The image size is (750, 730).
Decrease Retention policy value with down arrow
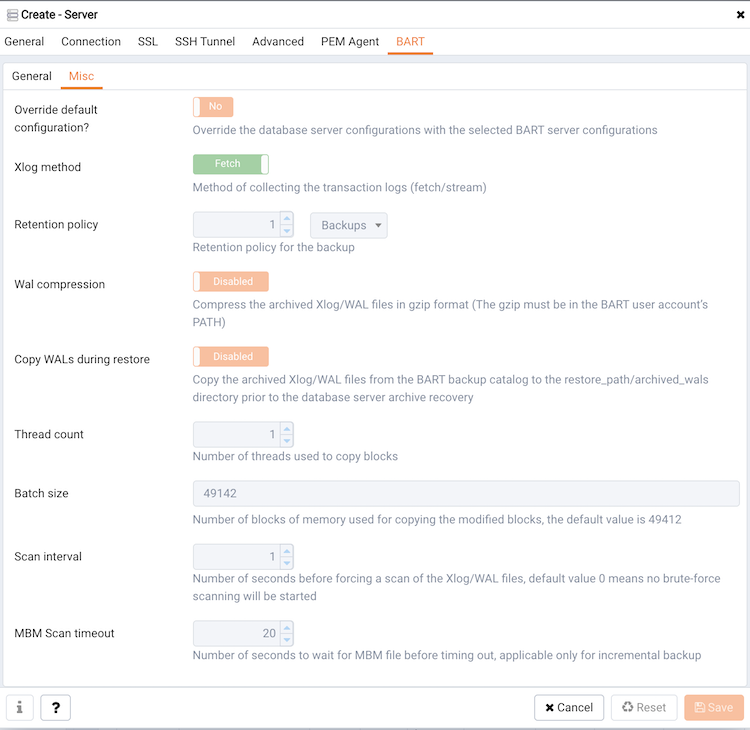tap(287, 231)
